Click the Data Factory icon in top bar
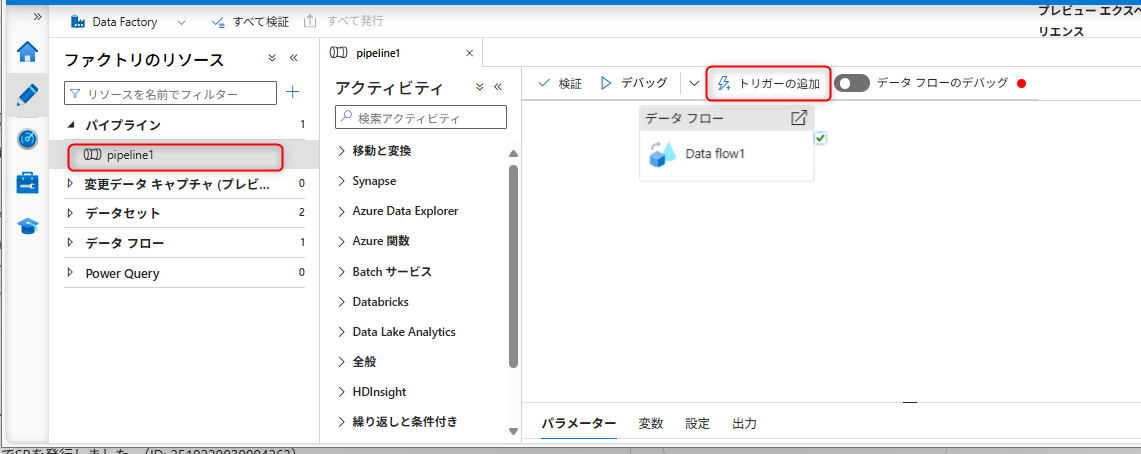This screenshot has height=454, width=1141. [78, 22]
